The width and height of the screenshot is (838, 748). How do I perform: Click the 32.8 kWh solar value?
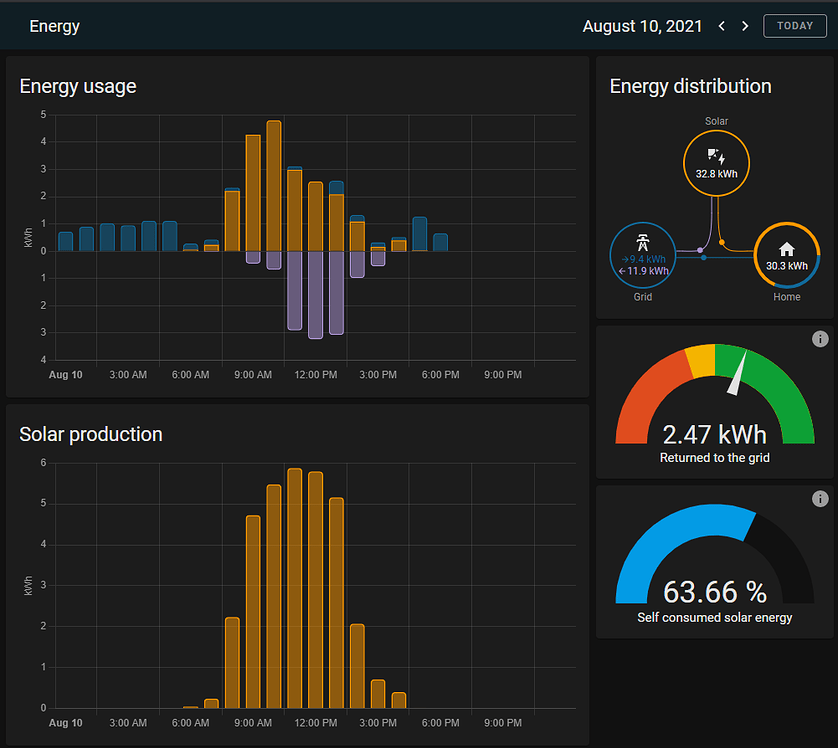[x=716, y=173]
